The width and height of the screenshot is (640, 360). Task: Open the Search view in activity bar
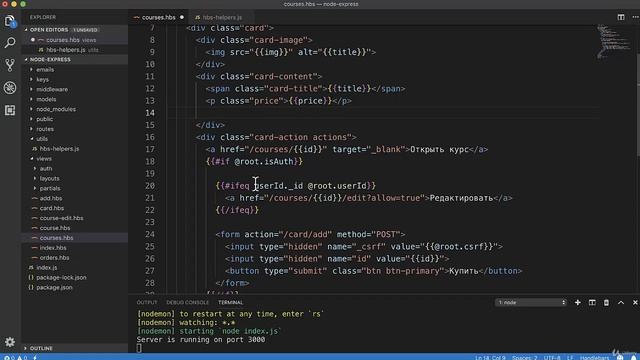10,43
